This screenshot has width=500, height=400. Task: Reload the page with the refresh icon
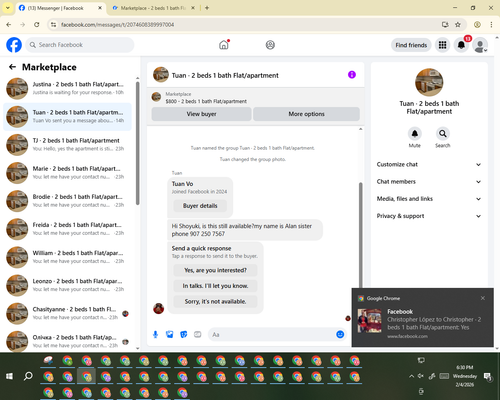[37, 25]
